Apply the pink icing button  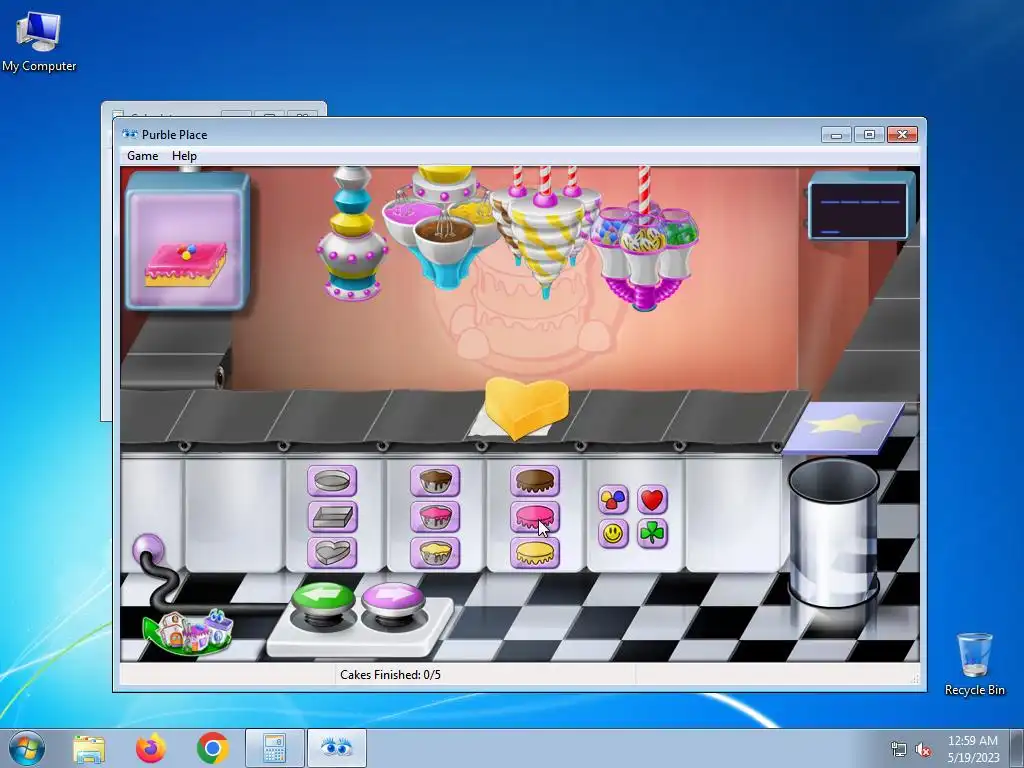[535, 517]
